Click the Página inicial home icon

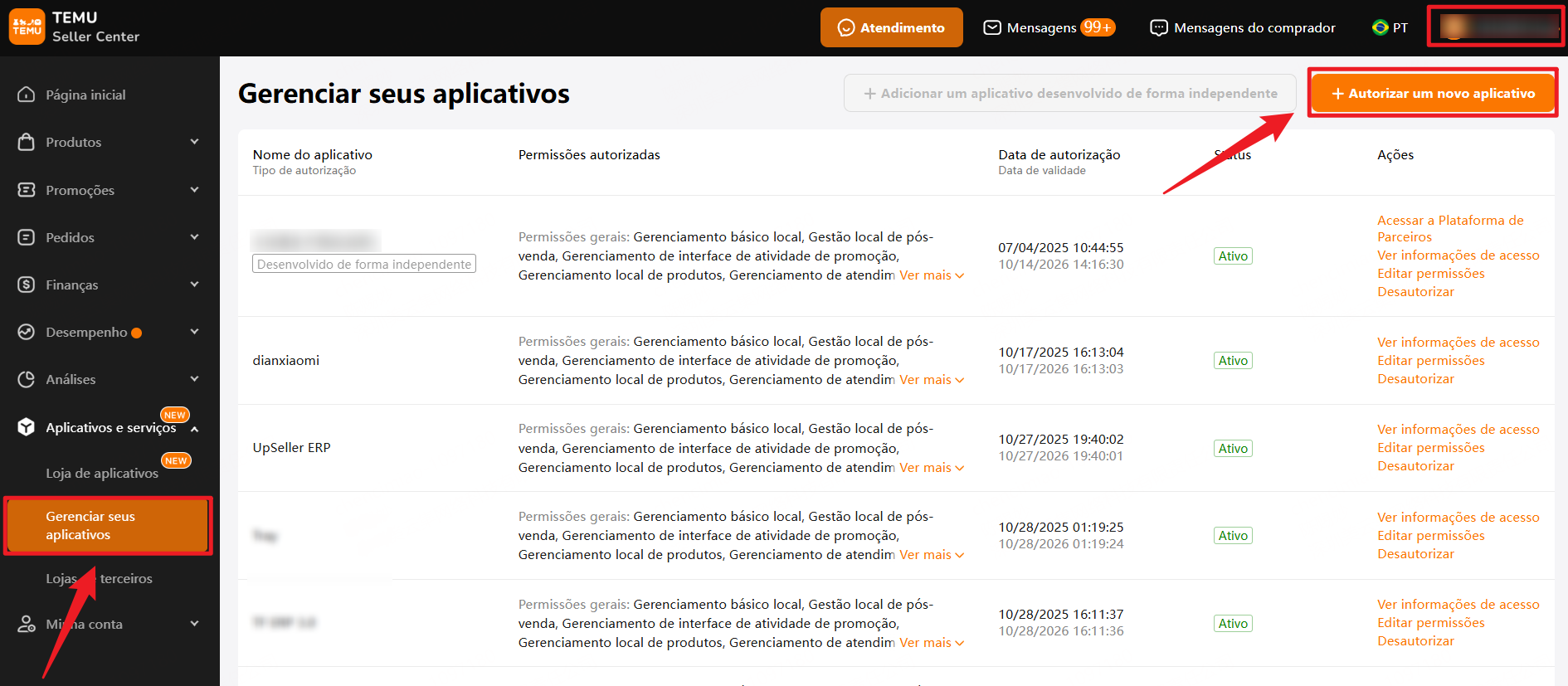coord(27,95)
